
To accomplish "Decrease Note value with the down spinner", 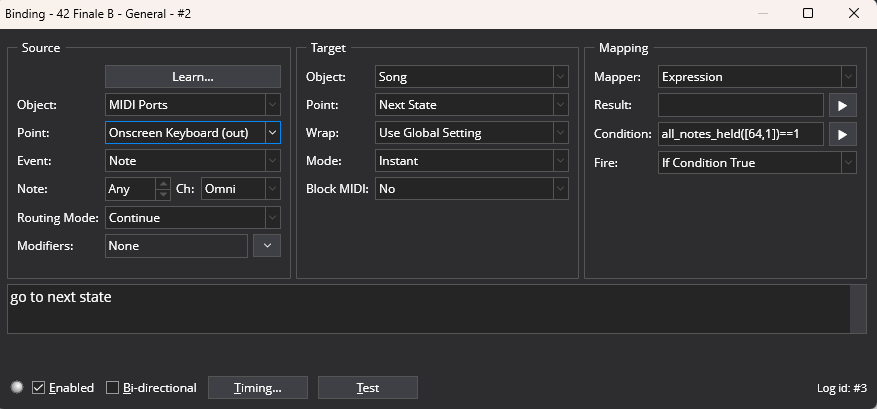I will (163, 194).
